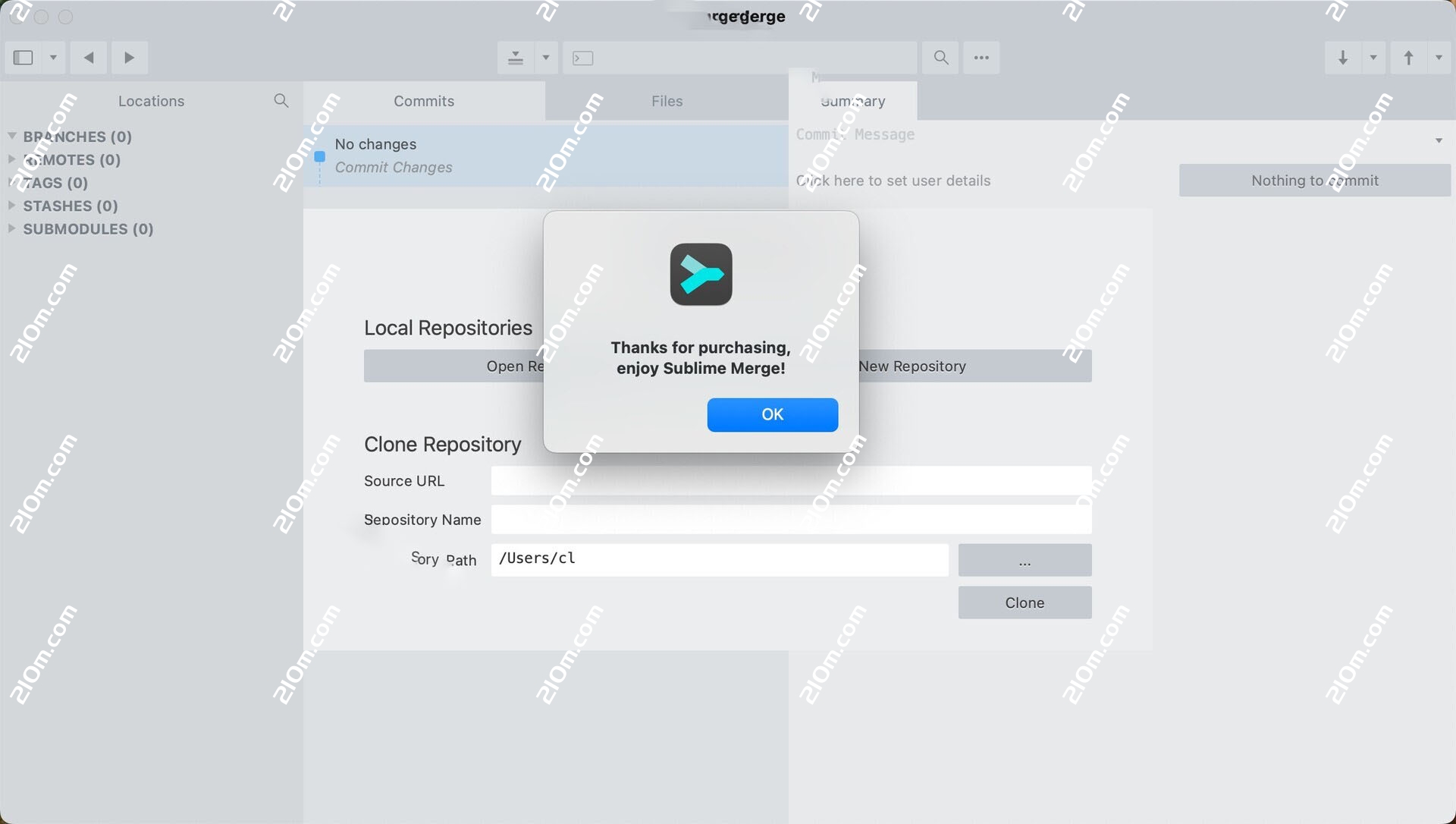The image size is (1456, 824).
Task: Expand the STASHES section
Action: (x=12, y=206)
